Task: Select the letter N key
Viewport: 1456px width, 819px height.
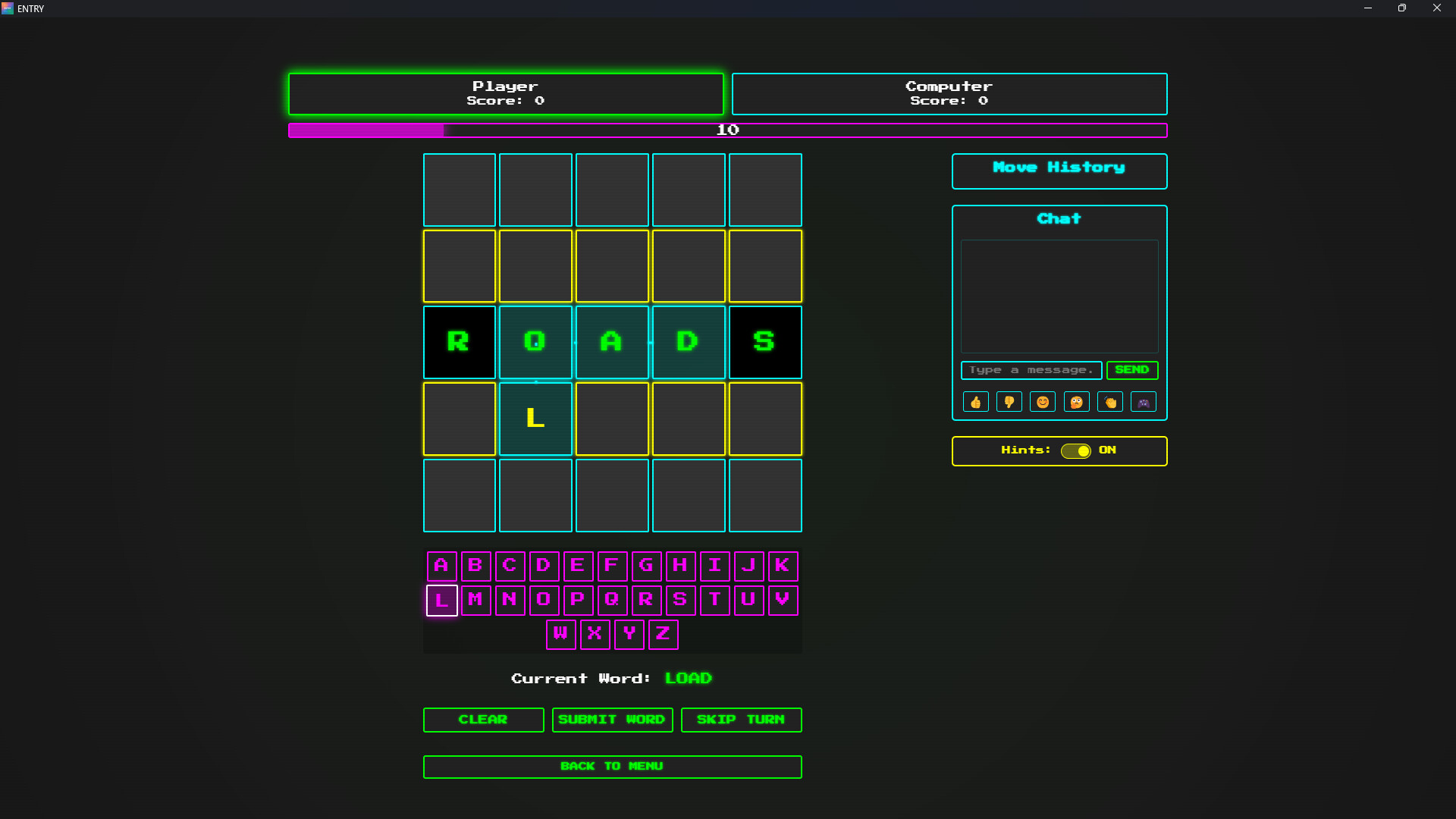Action: tap(510, 601)
